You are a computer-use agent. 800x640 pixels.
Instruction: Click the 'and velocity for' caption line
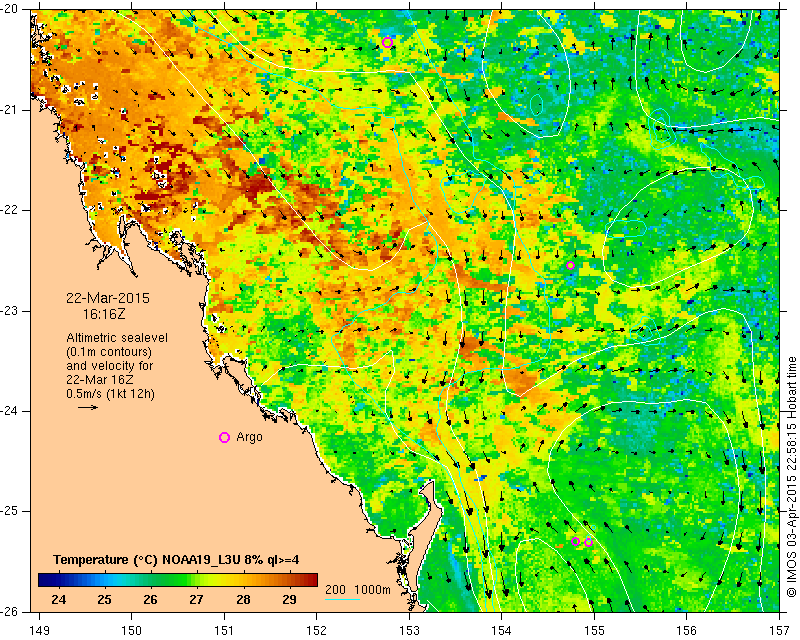click(110, 366)
